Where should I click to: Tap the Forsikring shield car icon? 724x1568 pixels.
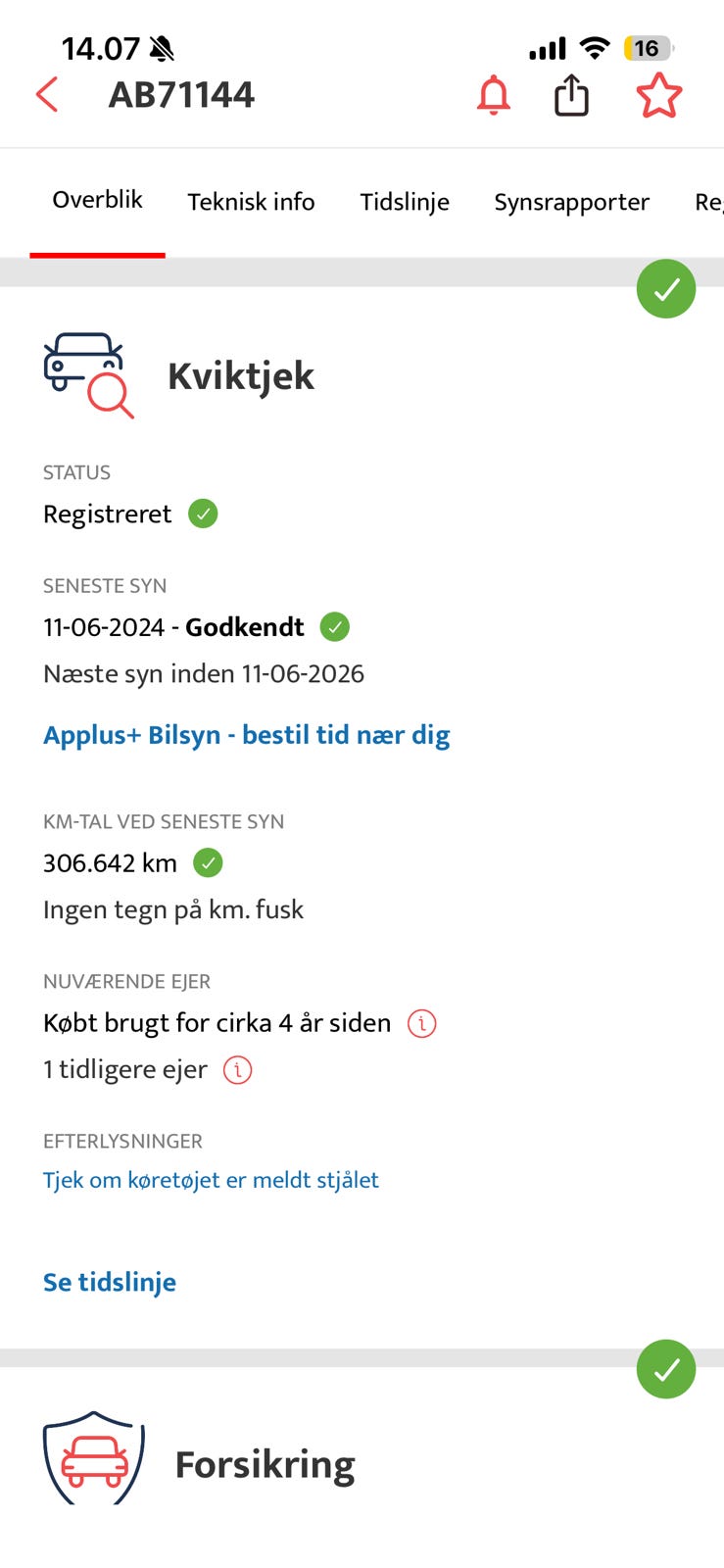click(93, 1458)
